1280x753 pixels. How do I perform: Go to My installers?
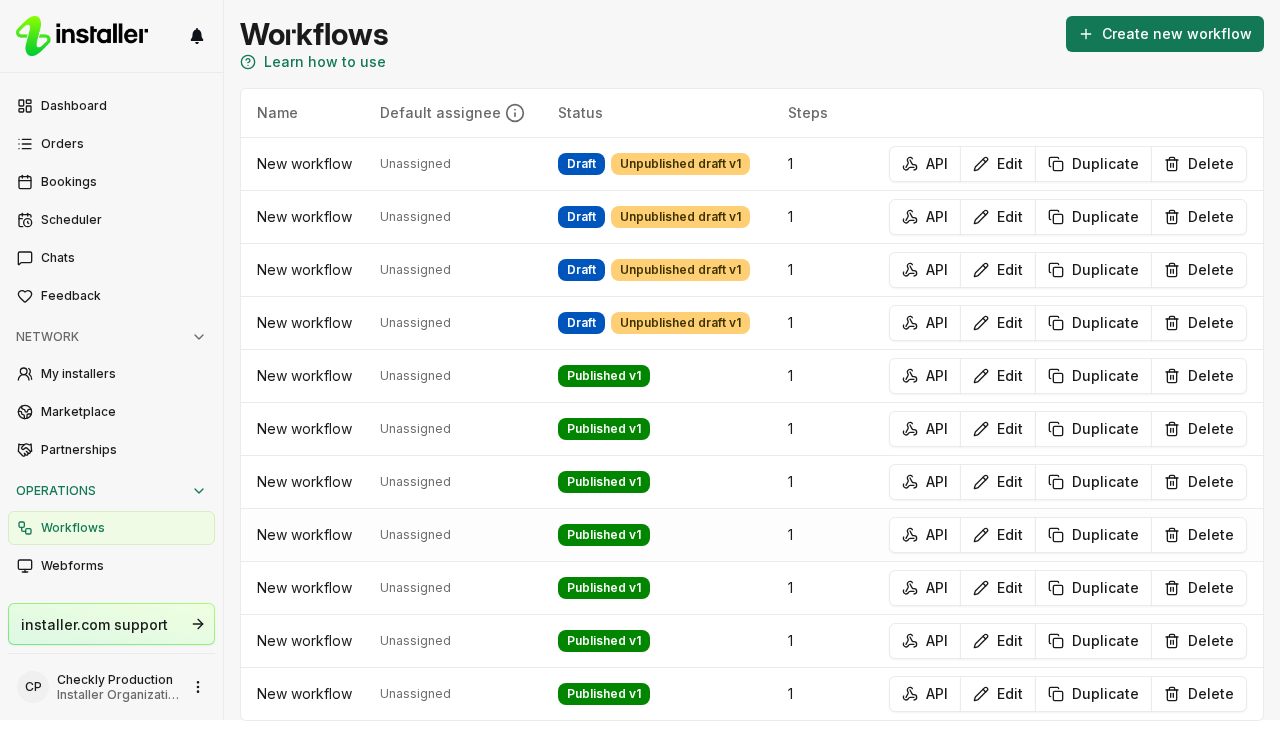click(111, 374)
